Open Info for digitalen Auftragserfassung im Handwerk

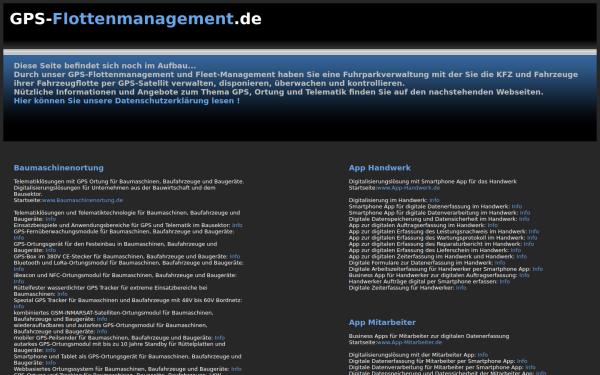click(x=492, y=225)
